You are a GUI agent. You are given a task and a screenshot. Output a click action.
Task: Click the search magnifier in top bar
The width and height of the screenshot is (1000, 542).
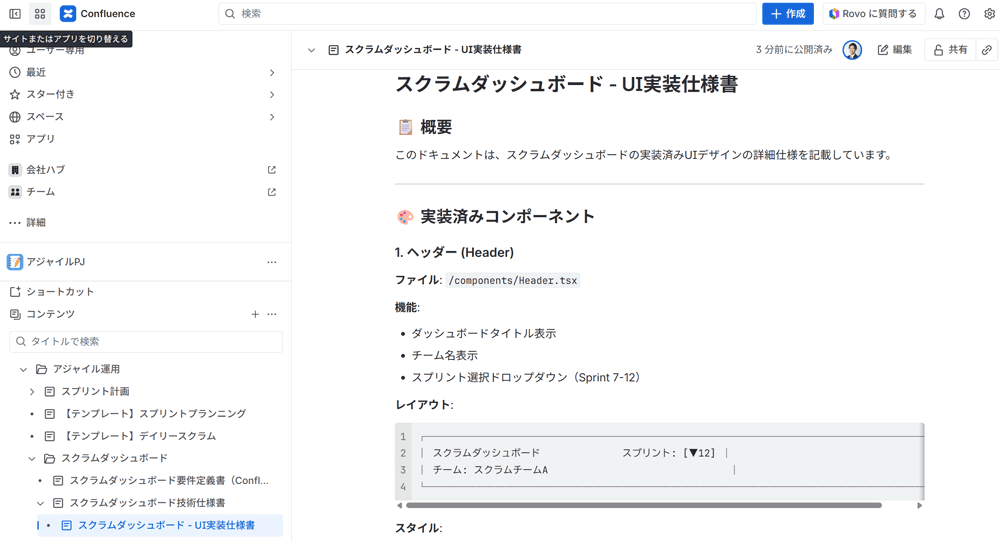(x=230, y=13)
